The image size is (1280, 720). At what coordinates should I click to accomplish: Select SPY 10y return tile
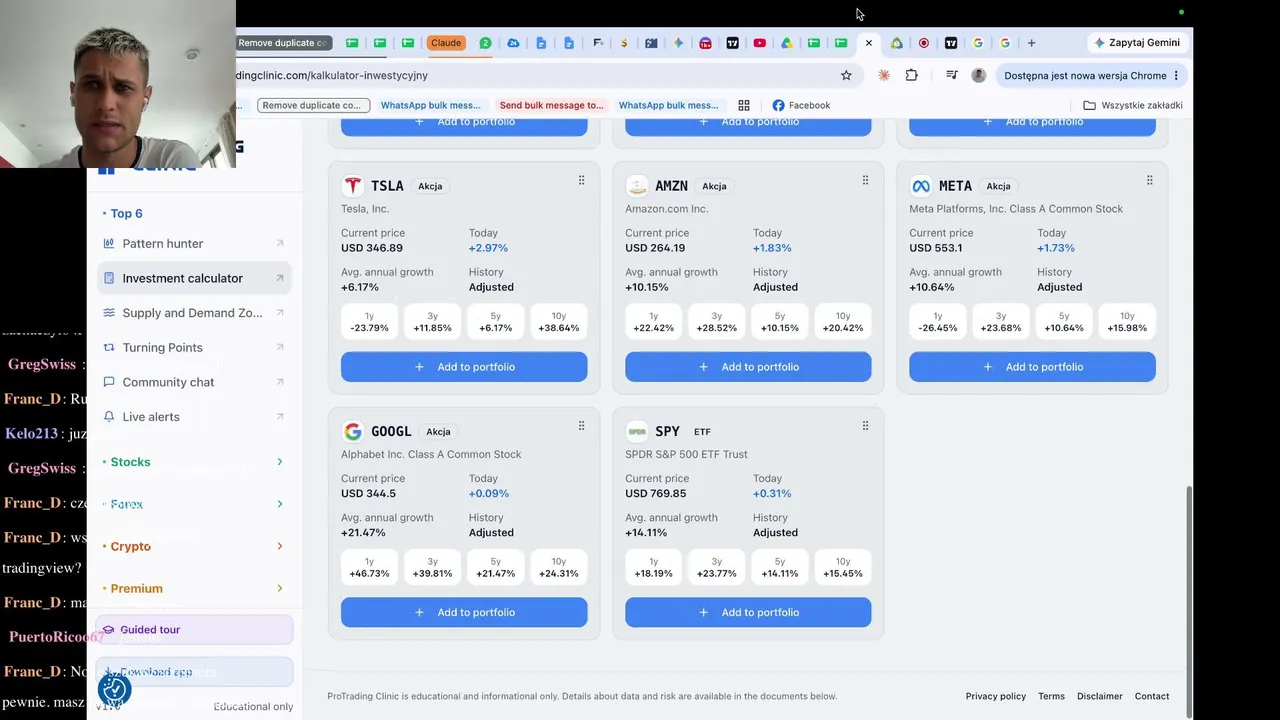pos(843,568)
